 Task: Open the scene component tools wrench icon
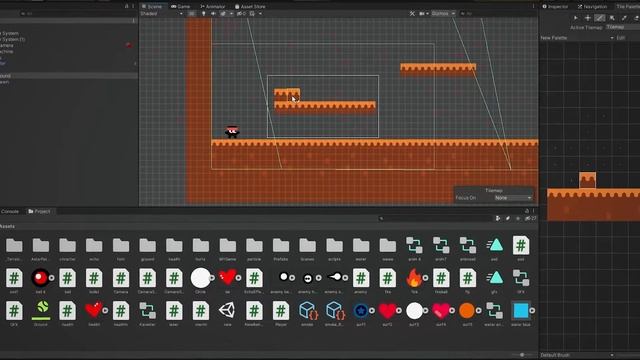[x=412, y=13]
